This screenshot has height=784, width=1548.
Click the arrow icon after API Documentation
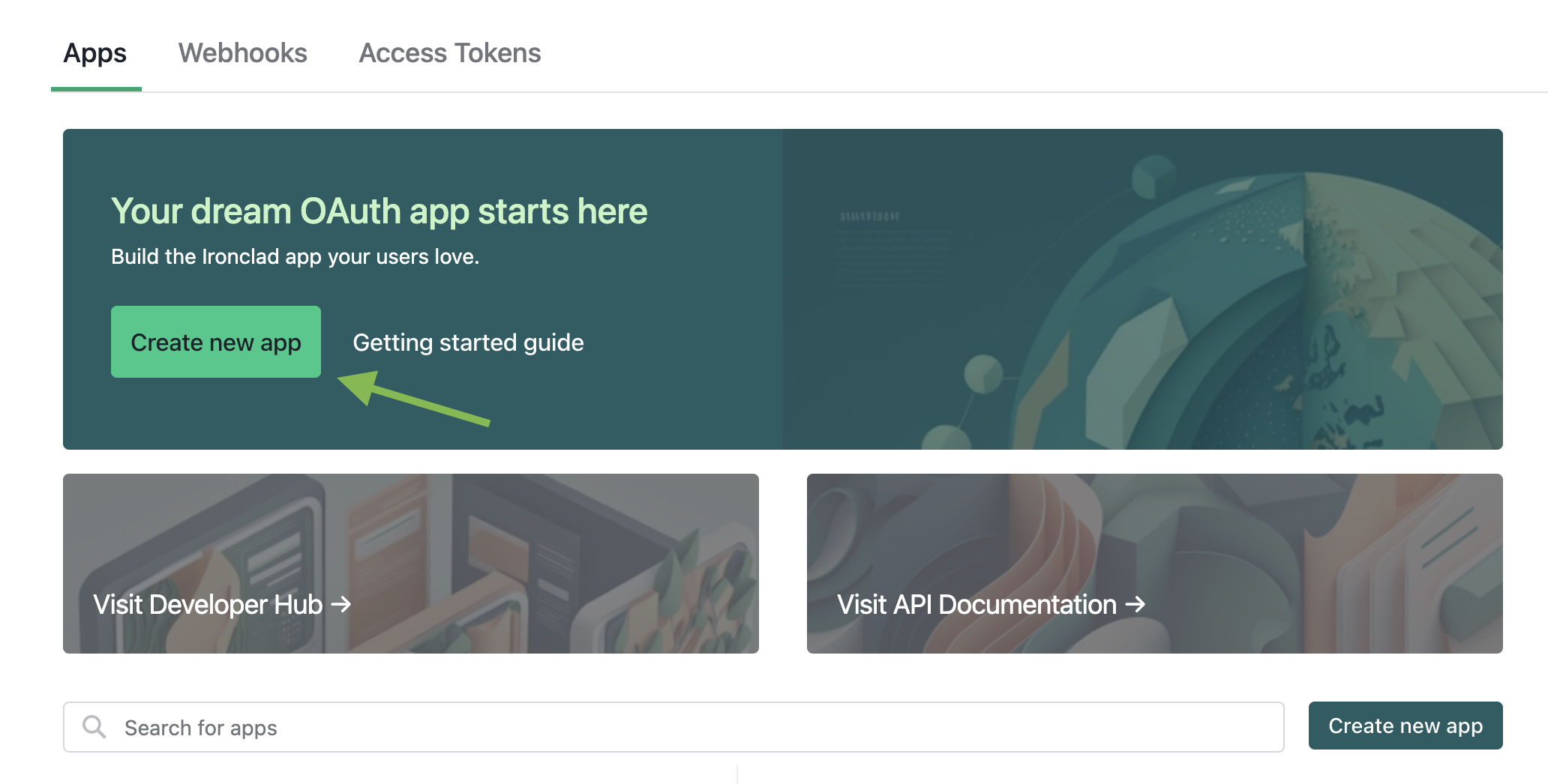(x=1135, y=604)
